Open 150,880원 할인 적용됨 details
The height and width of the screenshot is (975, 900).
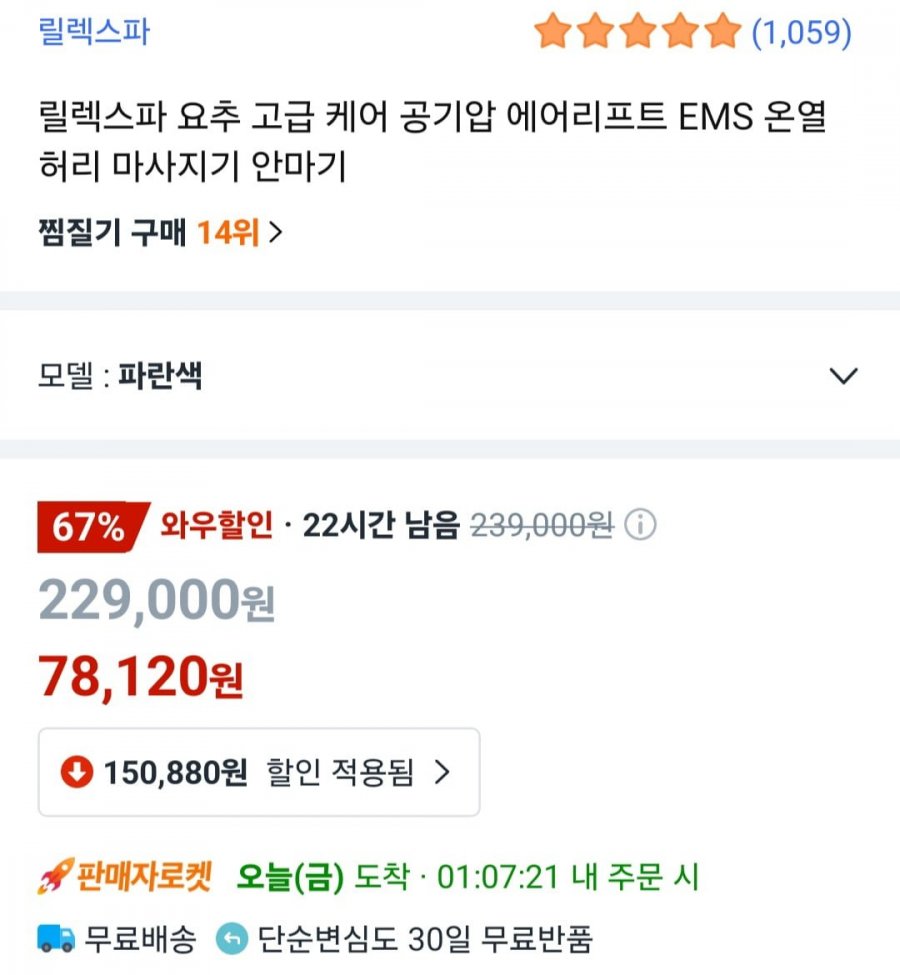click(259, 772)
